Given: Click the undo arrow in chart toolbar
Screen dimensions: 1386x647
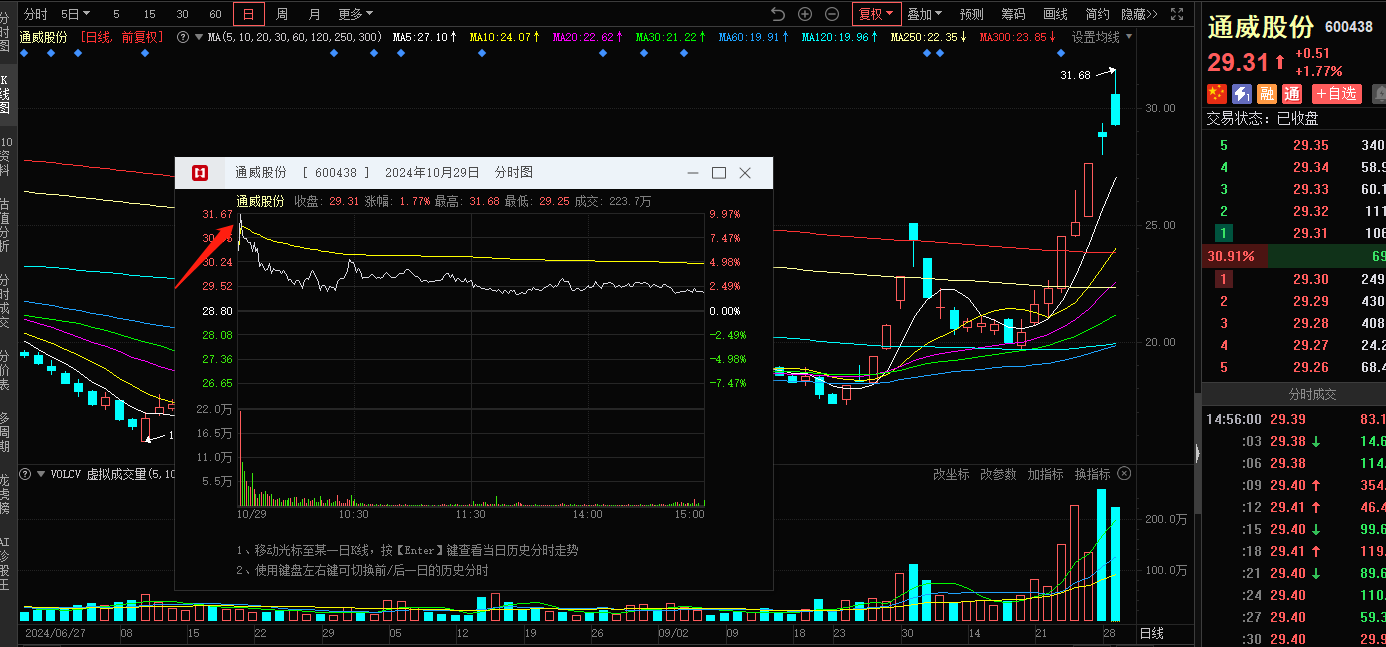Looking at the screenshot, I should pyautogui.click(x=779, y=14).
